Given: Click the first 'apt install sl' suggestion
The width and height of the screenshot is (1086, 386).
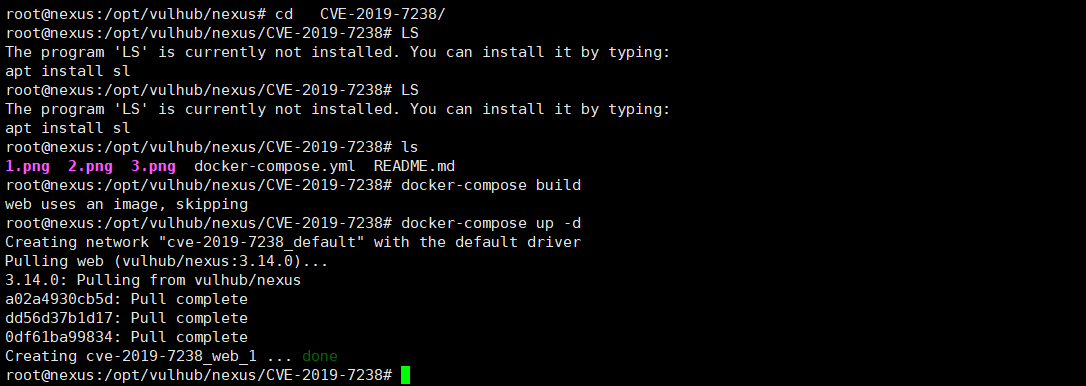Looking at the screenshot, I should 68,71.
